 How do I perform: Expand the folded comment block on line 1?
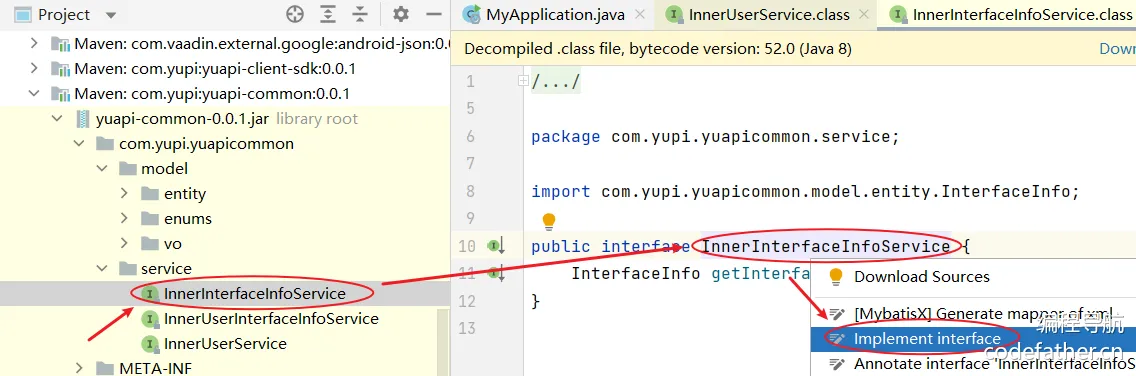click(523, 82)
